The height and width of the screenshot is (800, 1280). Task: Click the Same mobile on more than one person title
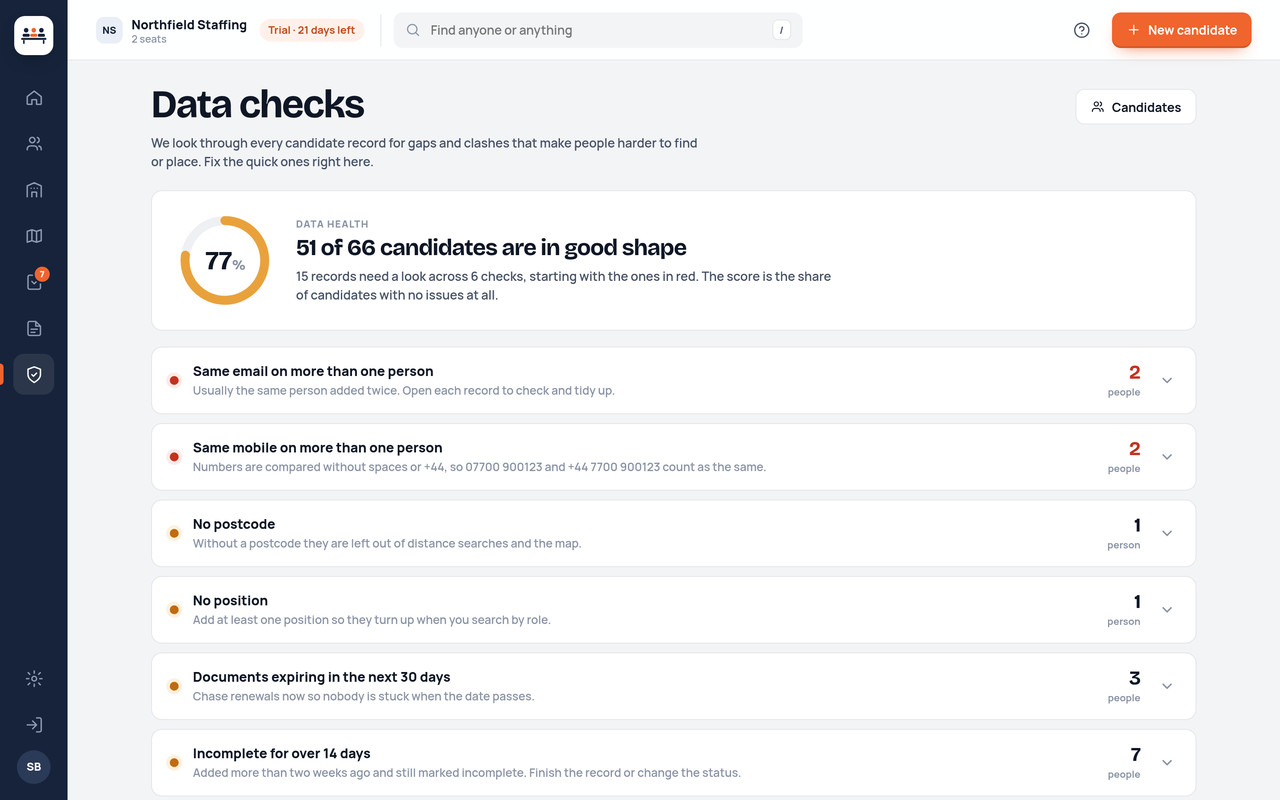(x=317, y=448)
